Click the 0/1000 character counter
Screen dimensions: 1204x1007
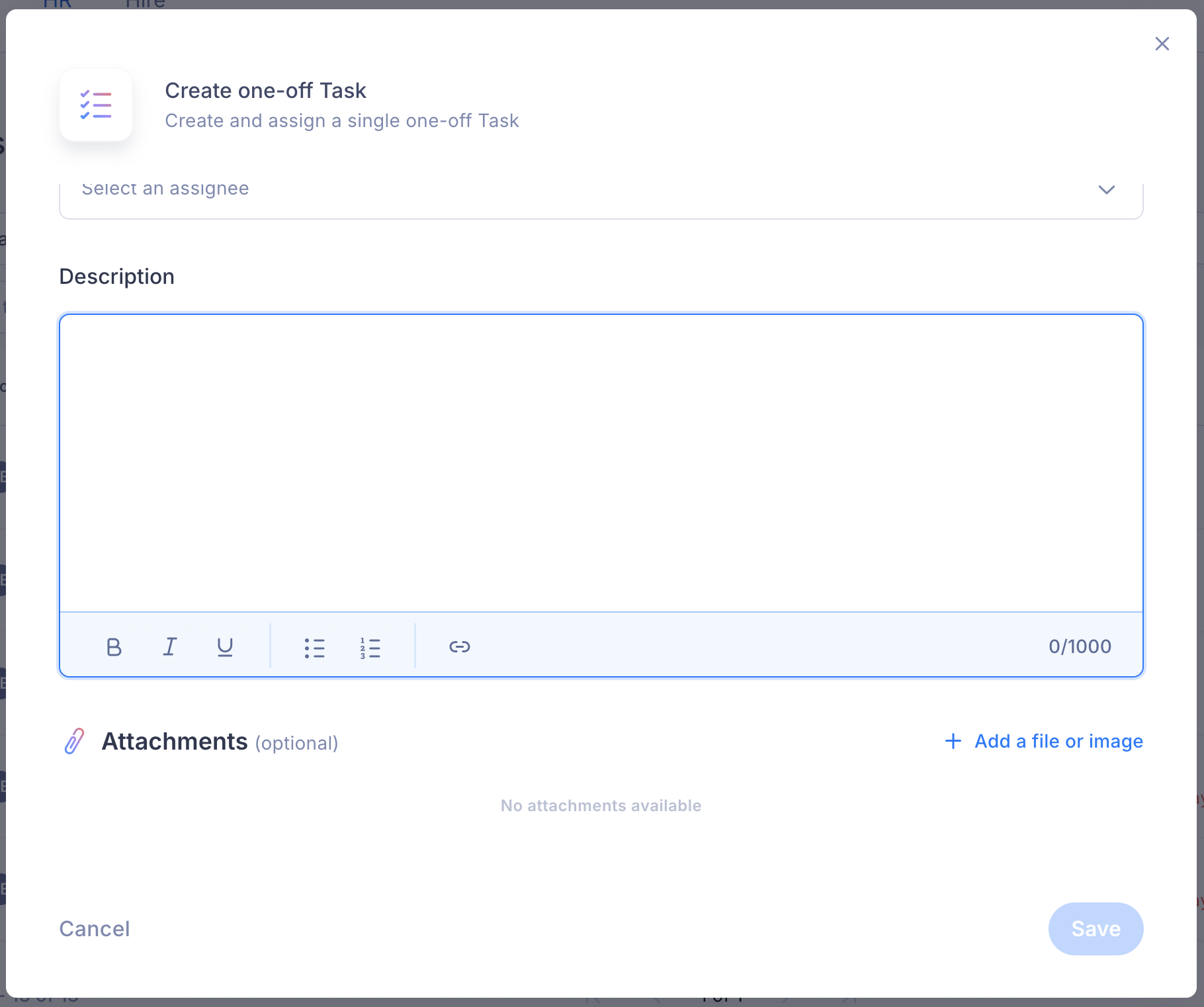pyautogui.click(x=1080, y=646)
